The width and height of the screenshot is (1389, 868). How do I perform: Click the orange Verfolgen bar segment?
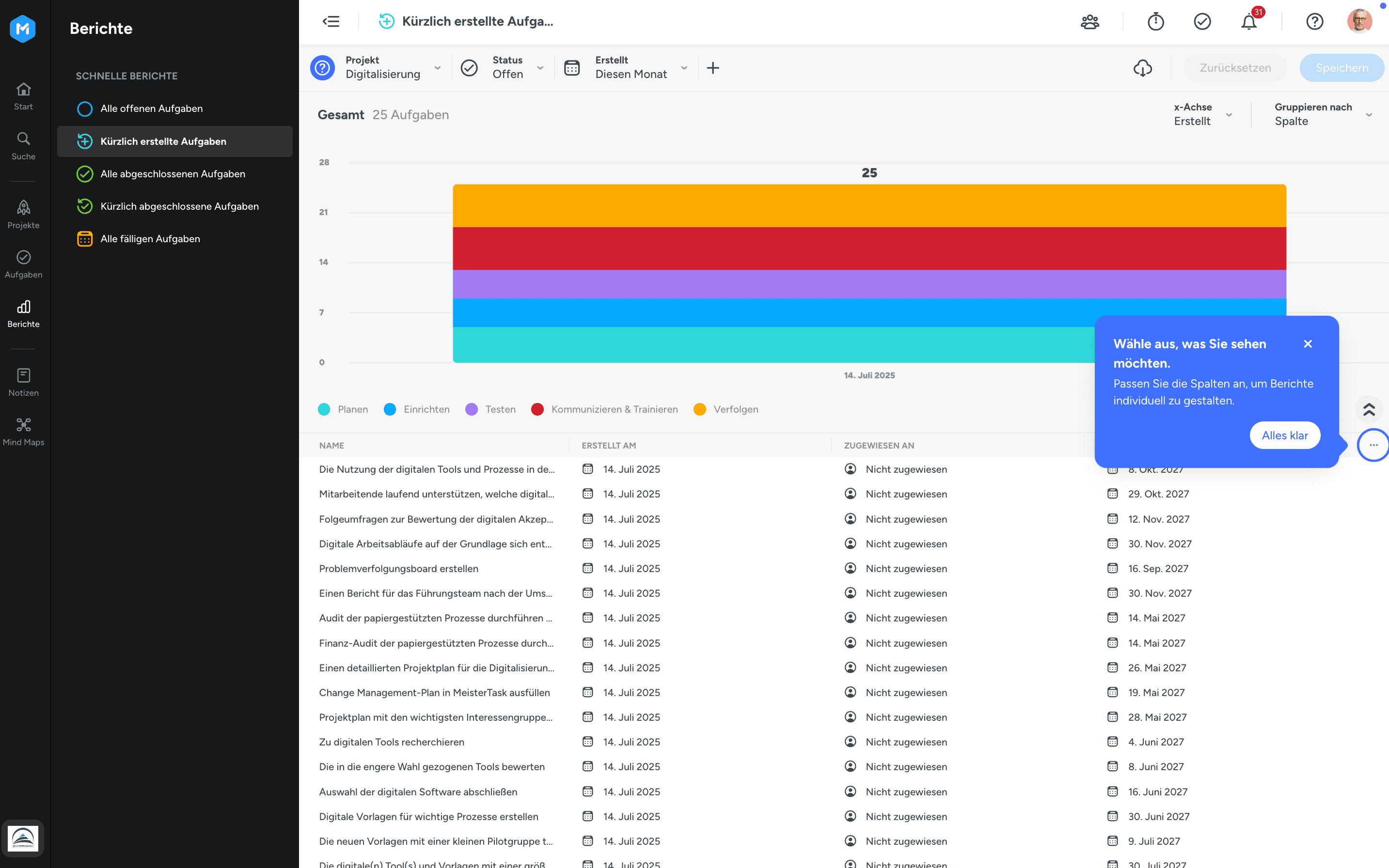[x=868, y=205]
